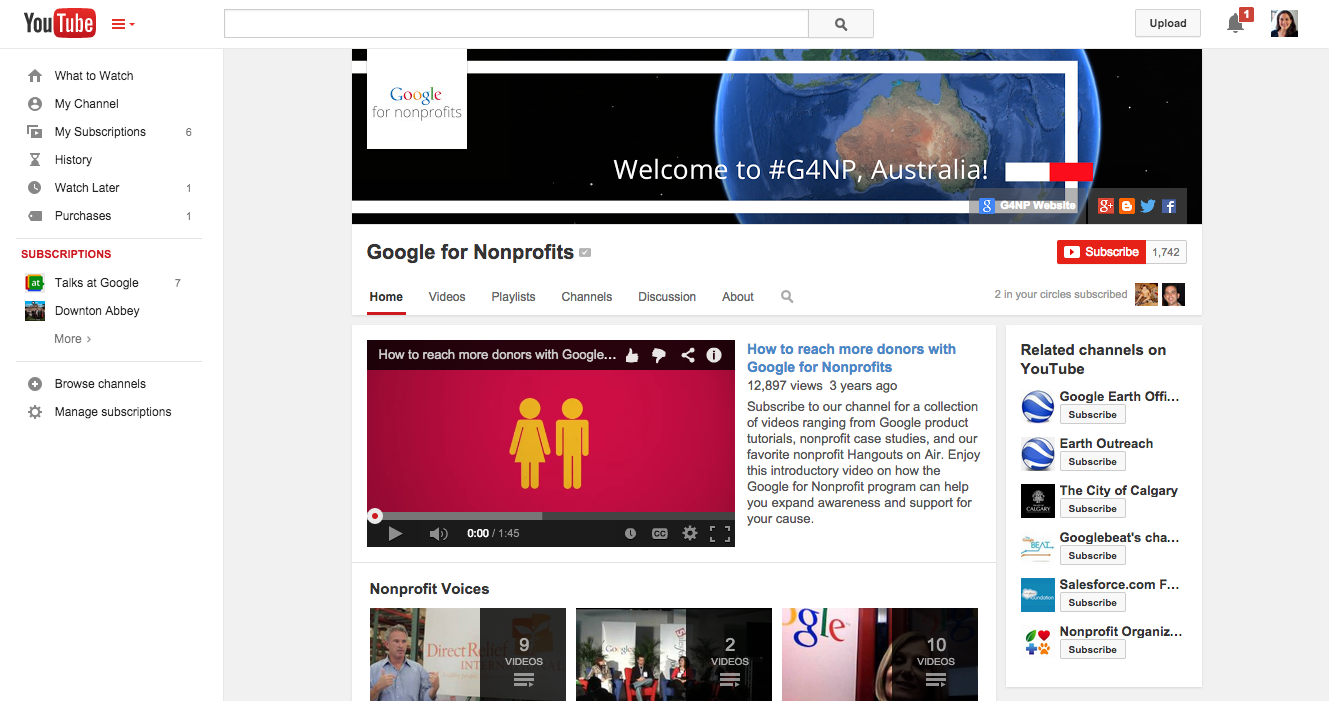
Task: Switch to the About tab
Action: pyautogui.click(x=738, y=297)
